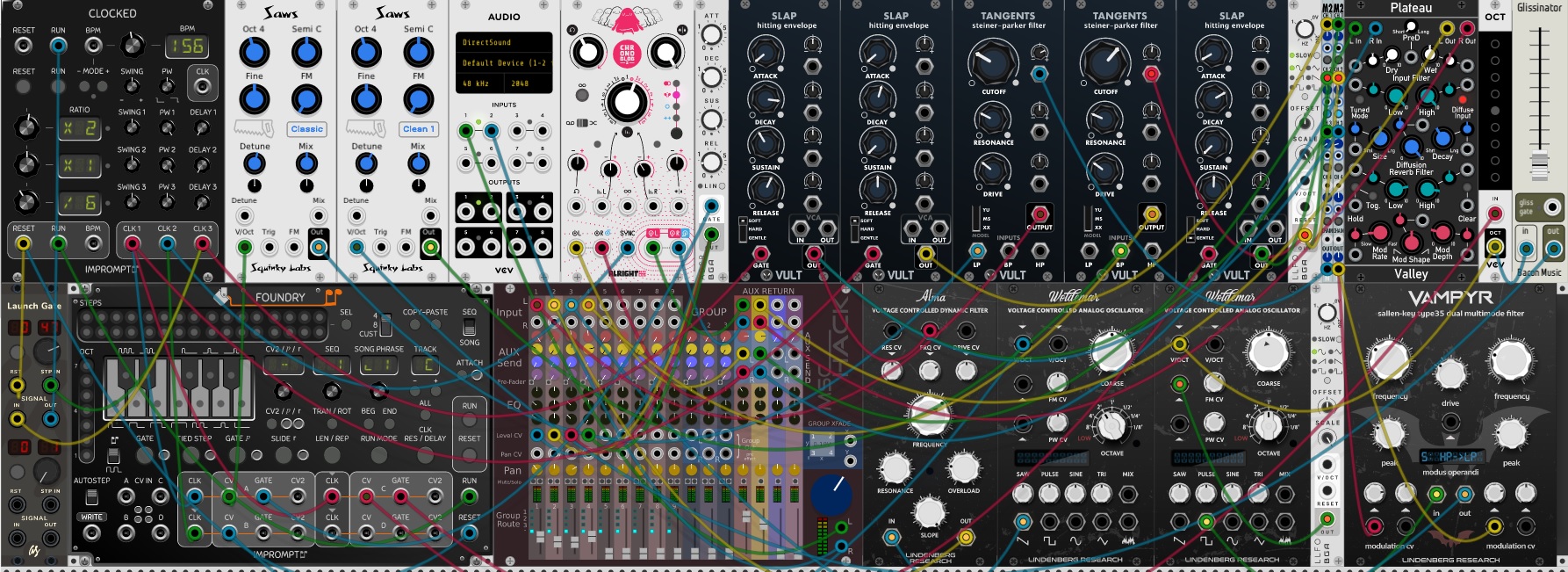The height and width of the screenshot is (572, 1568).
Task: Click the CLK 2 output jack on Clocked
Action: click(x=167, y=243)
